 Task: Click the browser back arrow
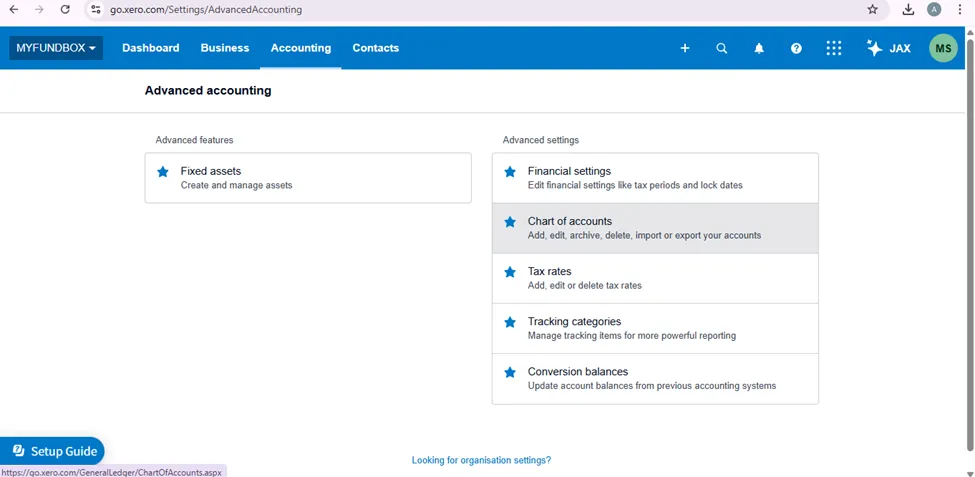click(x=14, y=9)
